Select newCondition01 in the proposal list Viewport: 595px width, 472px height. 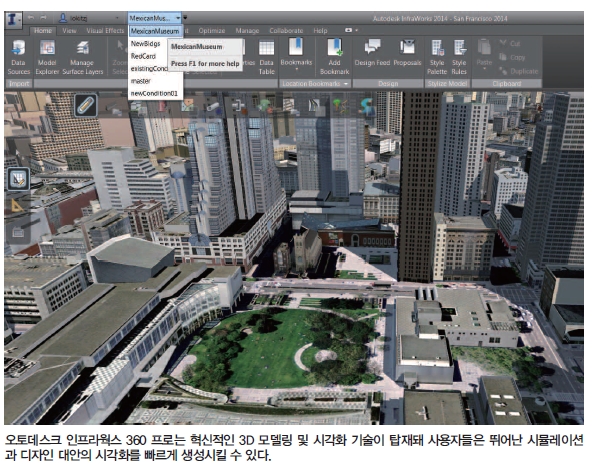point(154,93)
